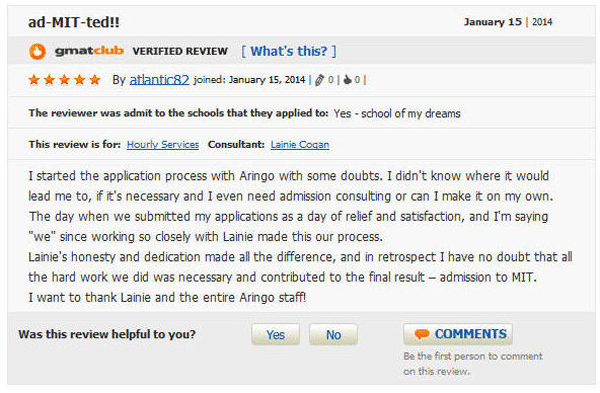Open reviewer atlantic82's profile link
The height and width of the screenshot is (393, 600).
coord(159,80)
